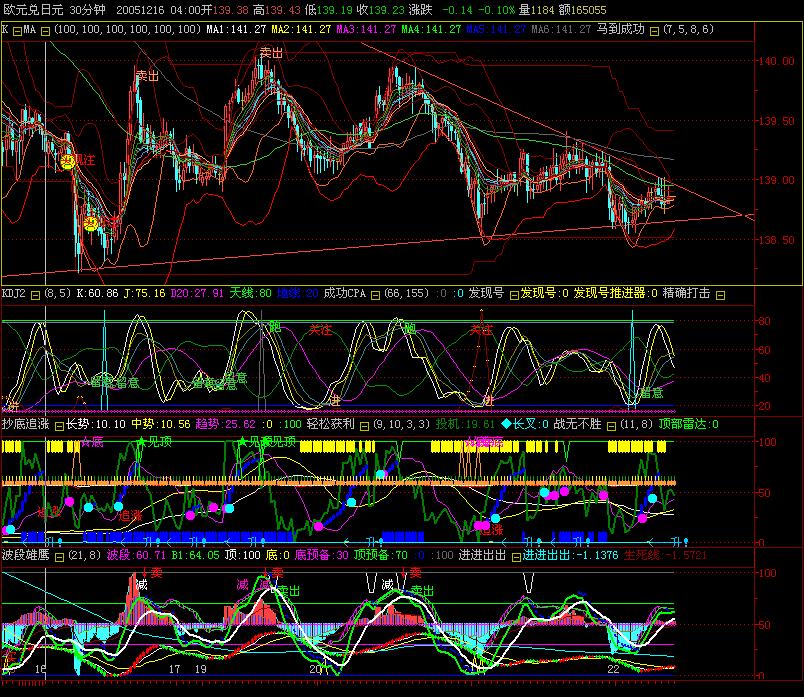Click the 战无不胜 indicator name

tap(577, 424)
